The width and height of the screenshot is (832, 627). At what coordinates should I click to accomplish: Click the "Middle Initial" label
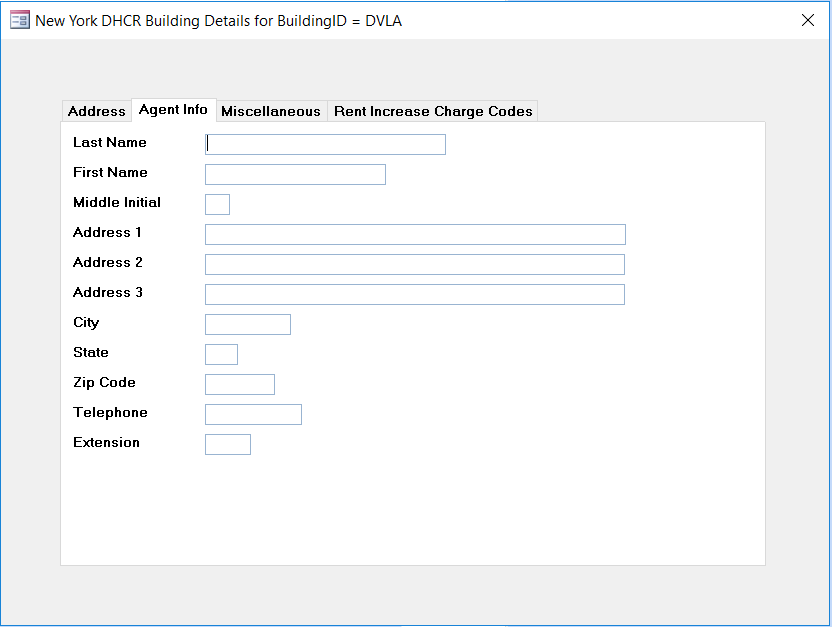(x=117, y=202)
